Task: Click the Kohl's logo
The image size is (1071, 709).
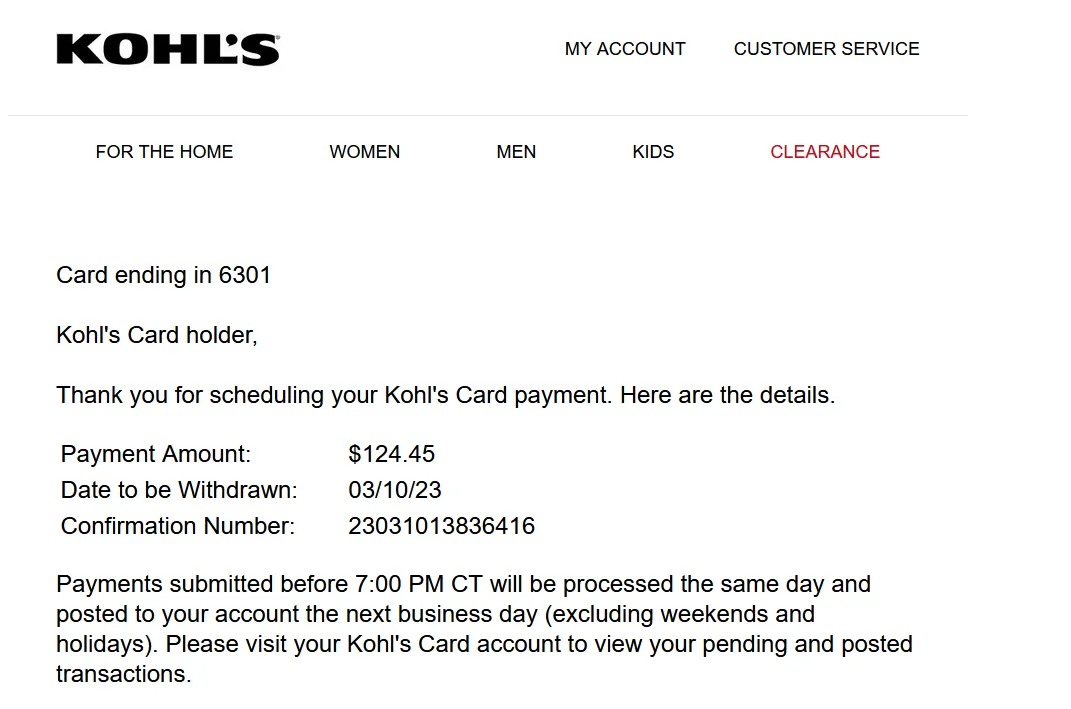Action: pyautogui.click(x=168, y=49)
